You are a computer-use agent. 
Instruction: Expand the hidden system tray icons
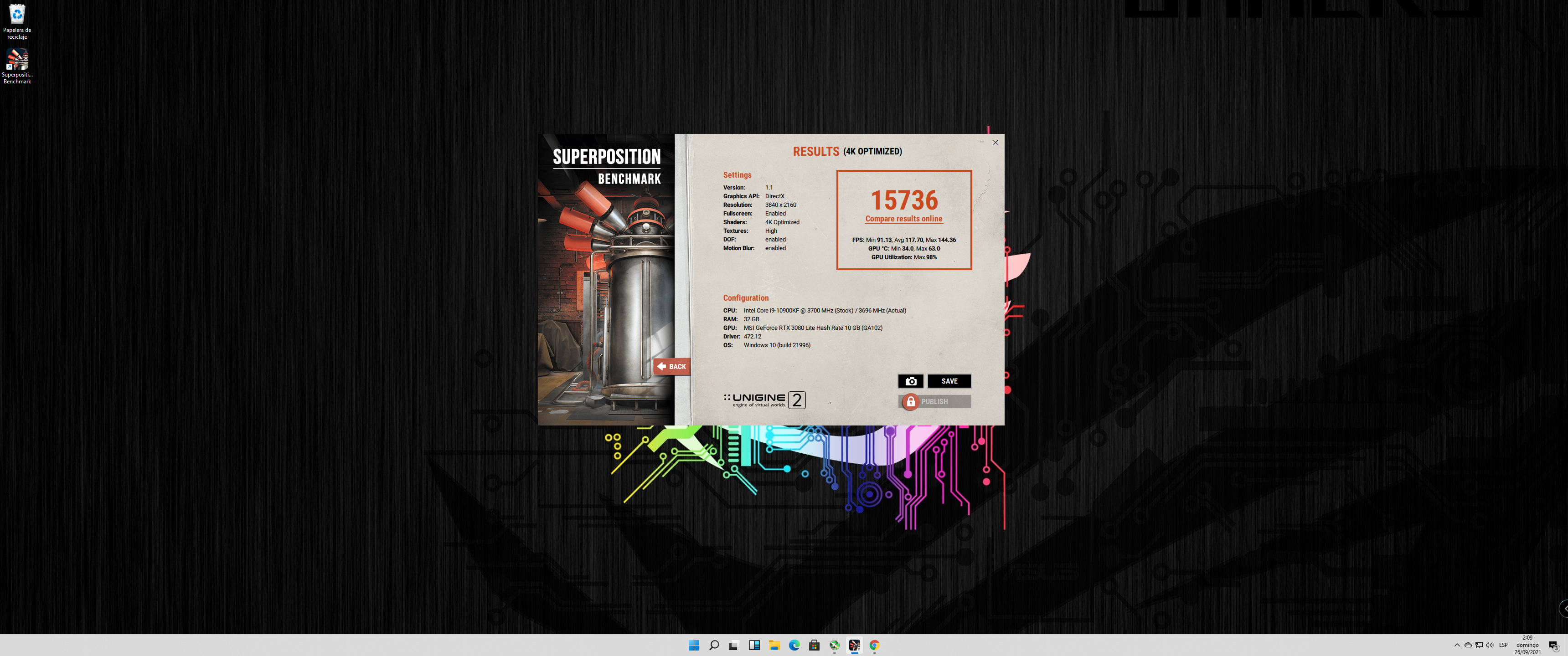tap(1457, 645)
